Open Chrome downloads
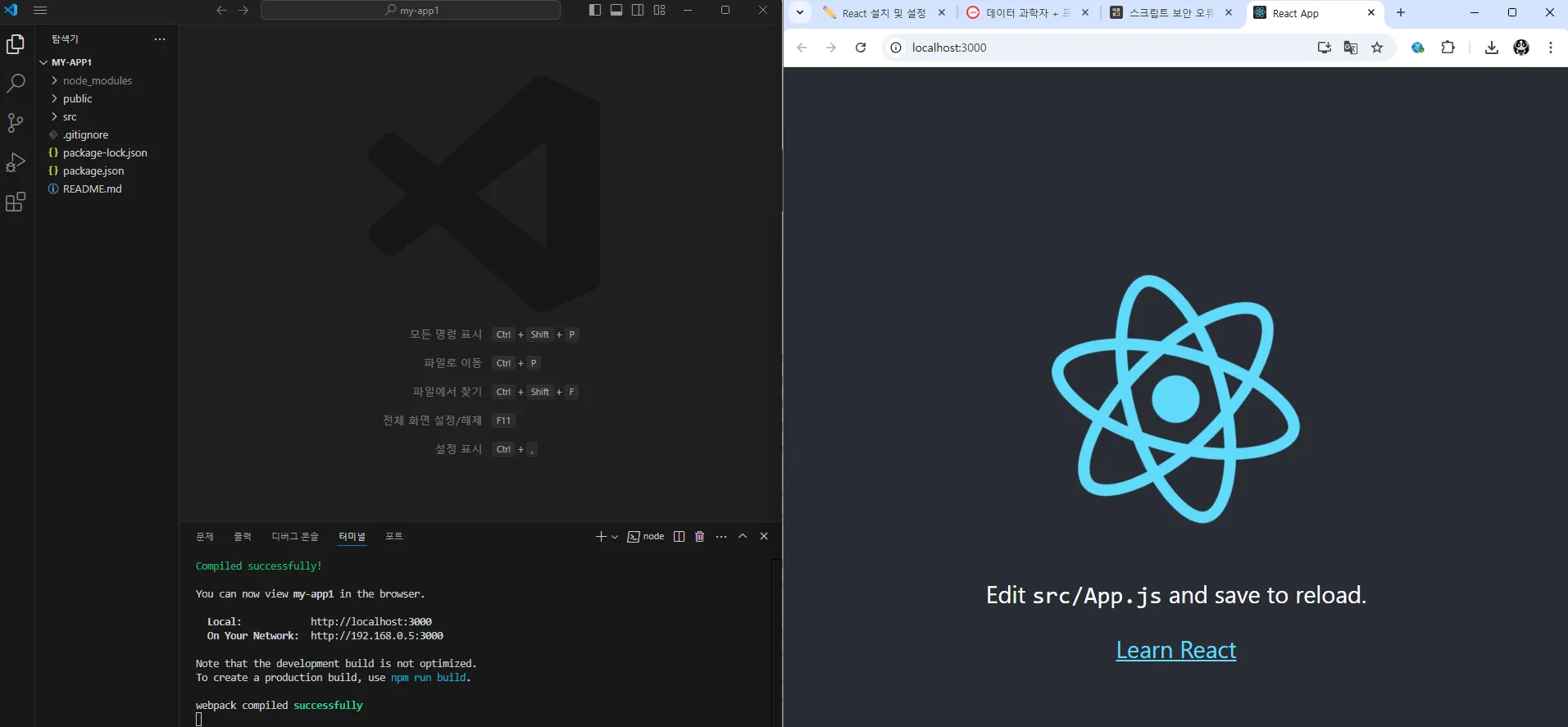The width and height of the screenshot is (1568, 727). tap(1492, 48)
